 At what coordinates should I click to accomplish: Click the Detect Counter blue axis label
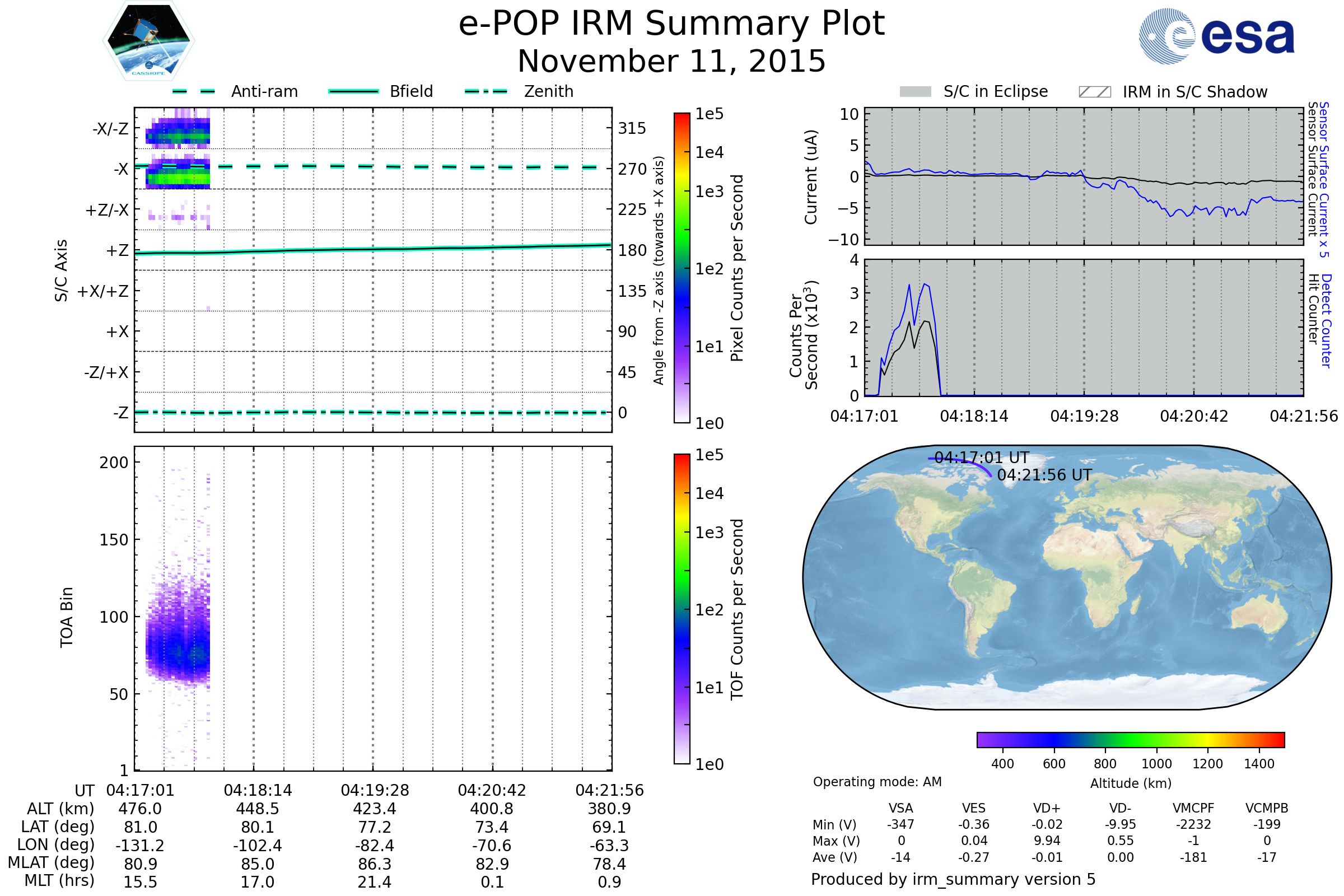coord(1327,321)
